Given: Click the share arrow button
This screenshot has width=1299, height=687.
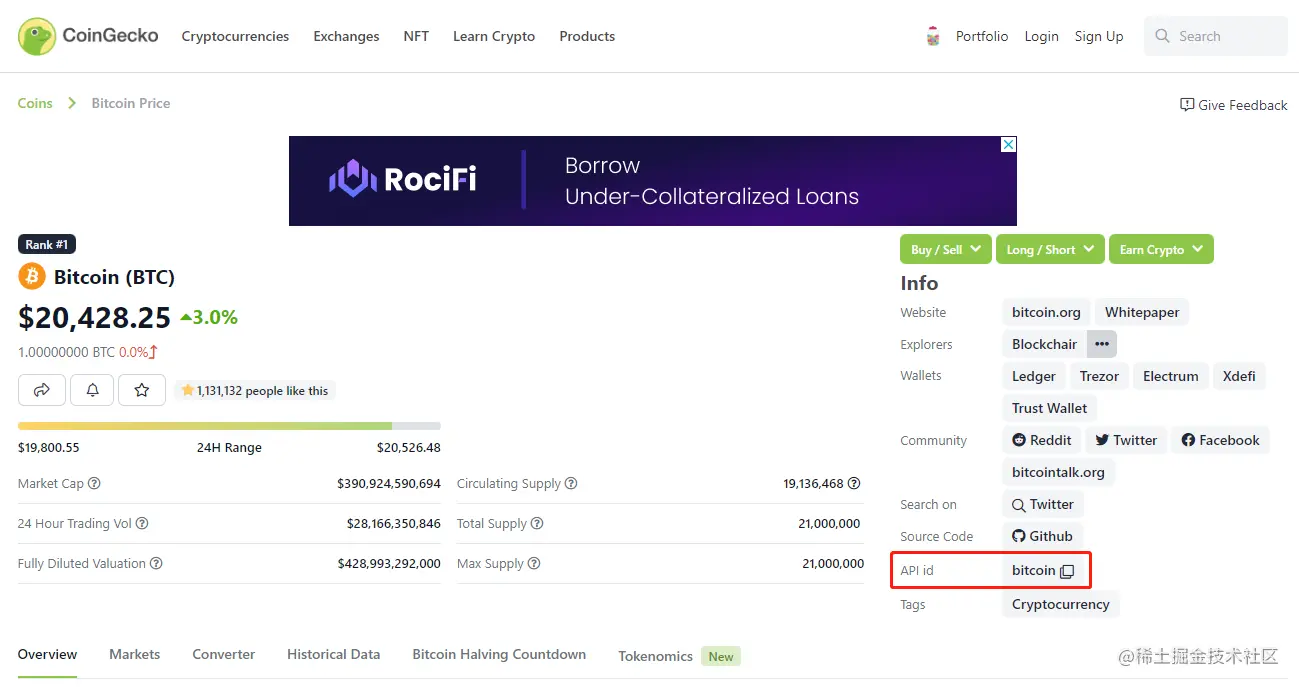Looking at the screenshot, I should [x=42, y=390].
